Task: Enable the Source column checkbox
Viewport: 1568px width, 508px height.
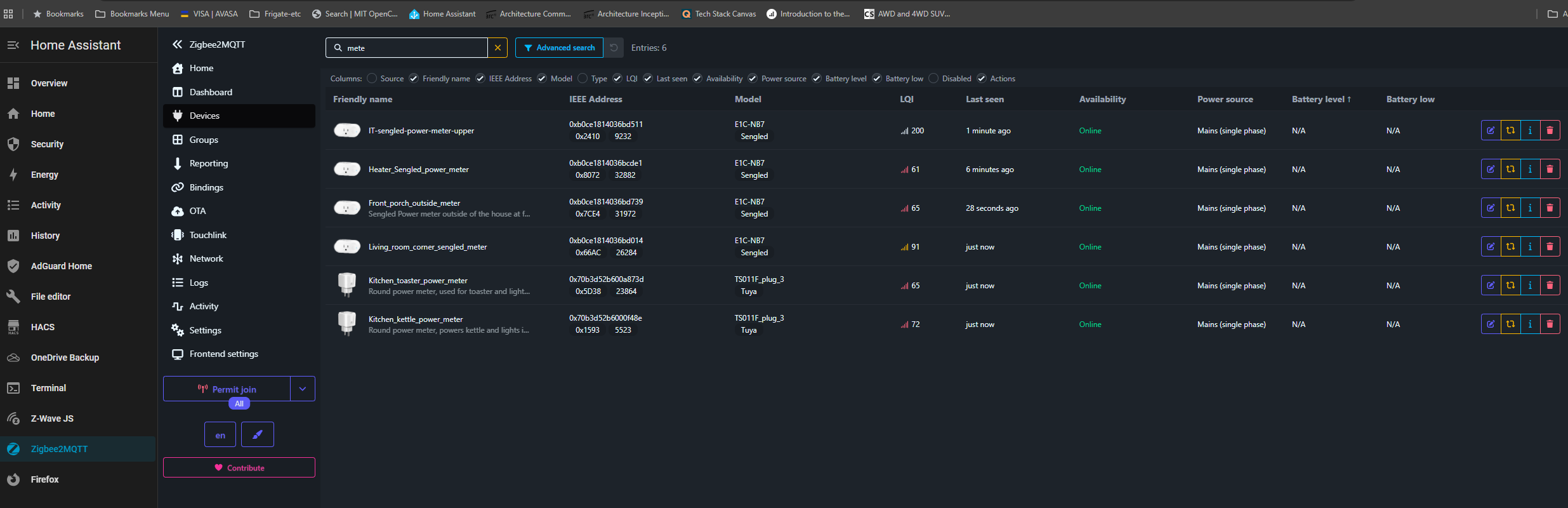Action: pos(372,79)
